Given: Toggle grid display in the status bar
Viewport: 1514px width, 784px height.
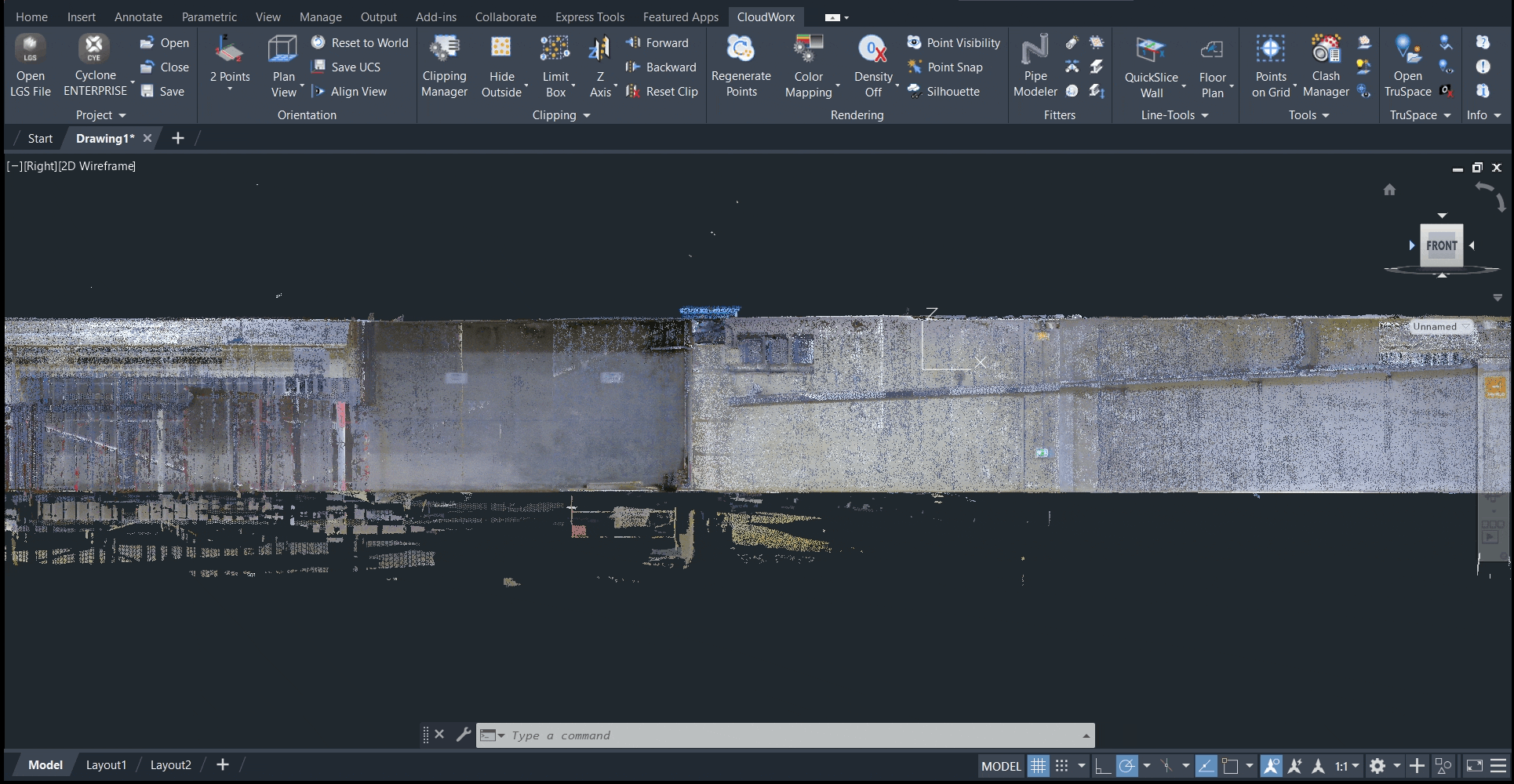Looking at the screenshot, I should [1039, 766].
